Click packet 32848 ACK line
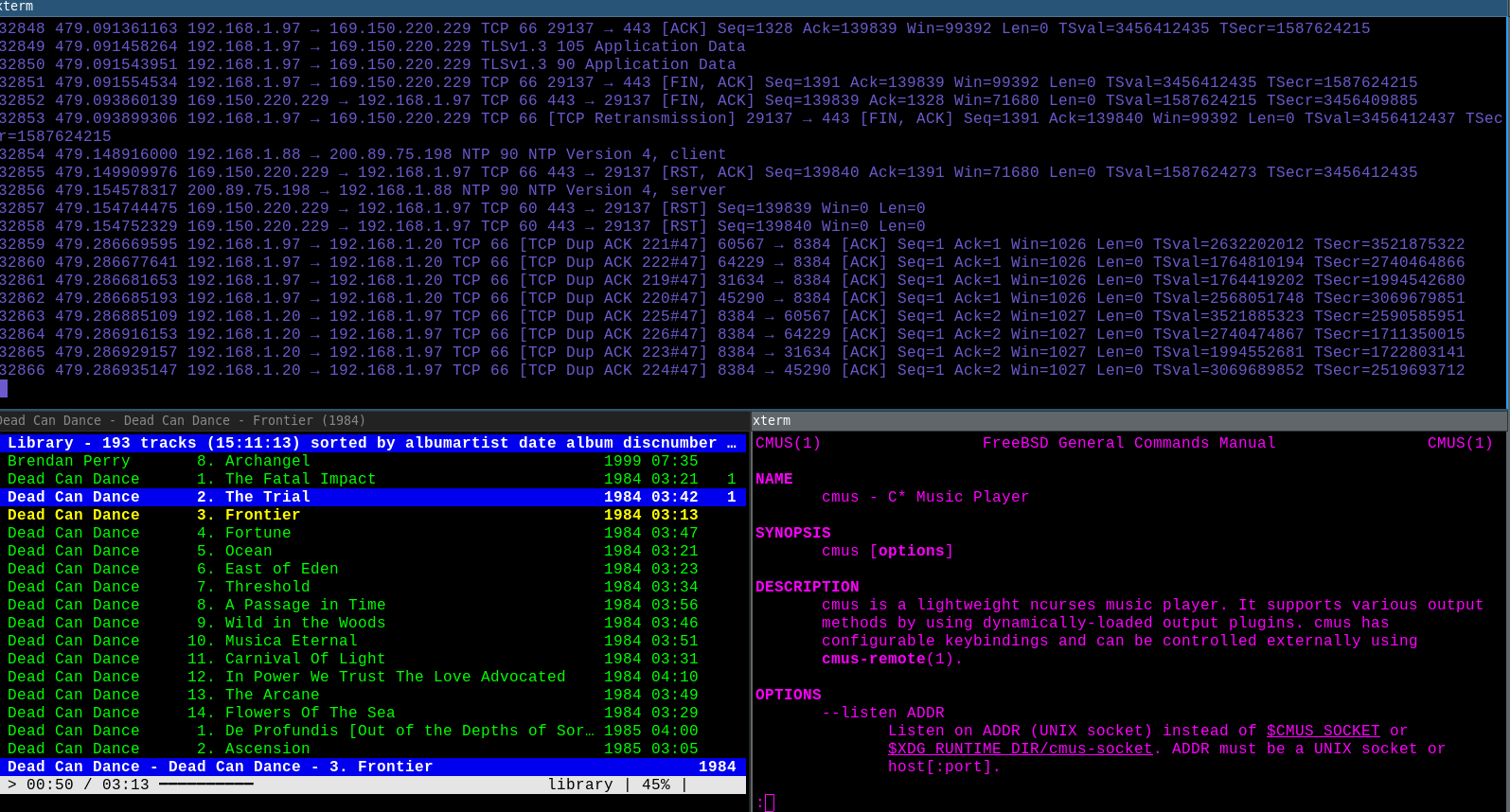Viewport: 1510px width, 812px height. pyautogui.click(x=685, y=28)
